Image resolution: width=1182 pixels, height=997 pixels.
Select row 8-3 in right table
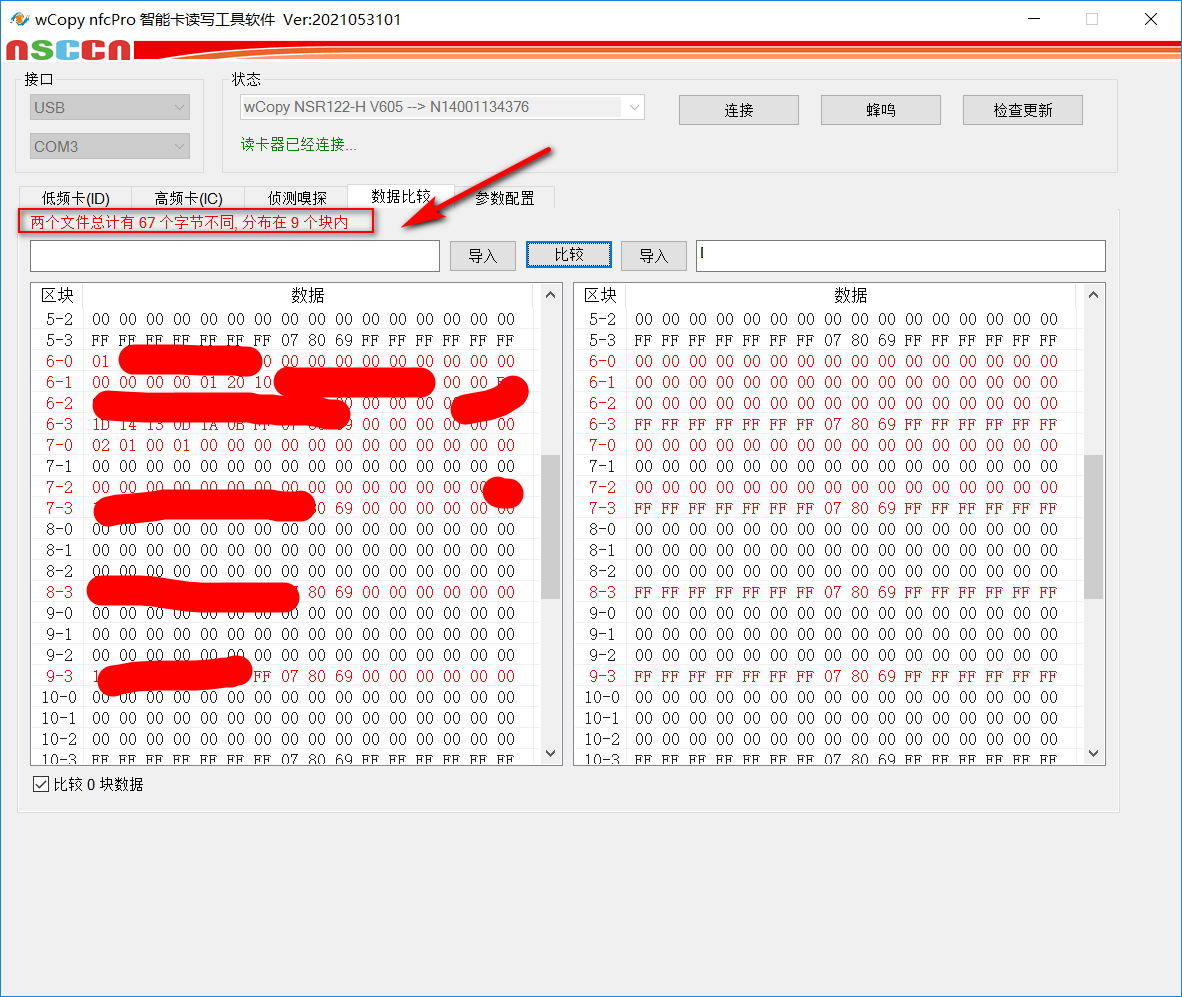coord(829,592)
